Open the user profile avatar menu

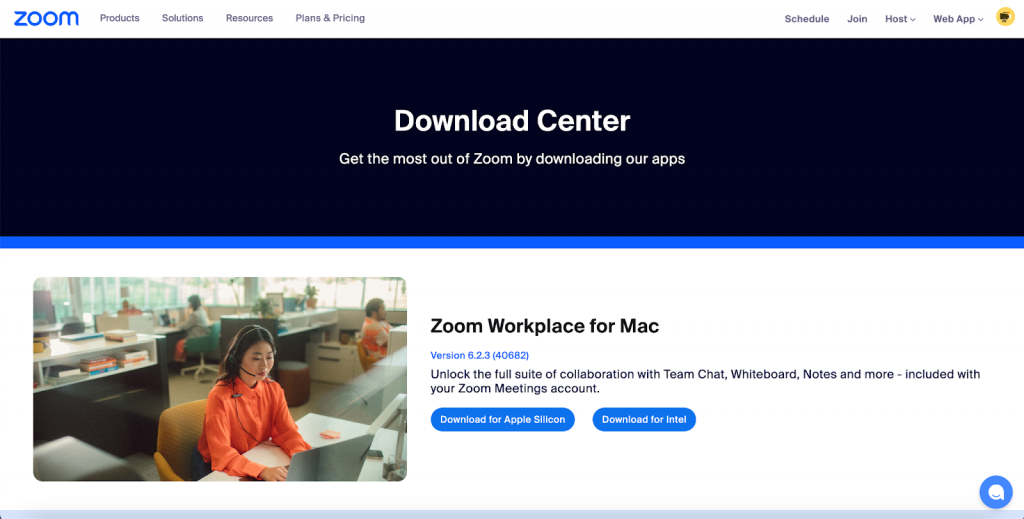[1004, 17]
